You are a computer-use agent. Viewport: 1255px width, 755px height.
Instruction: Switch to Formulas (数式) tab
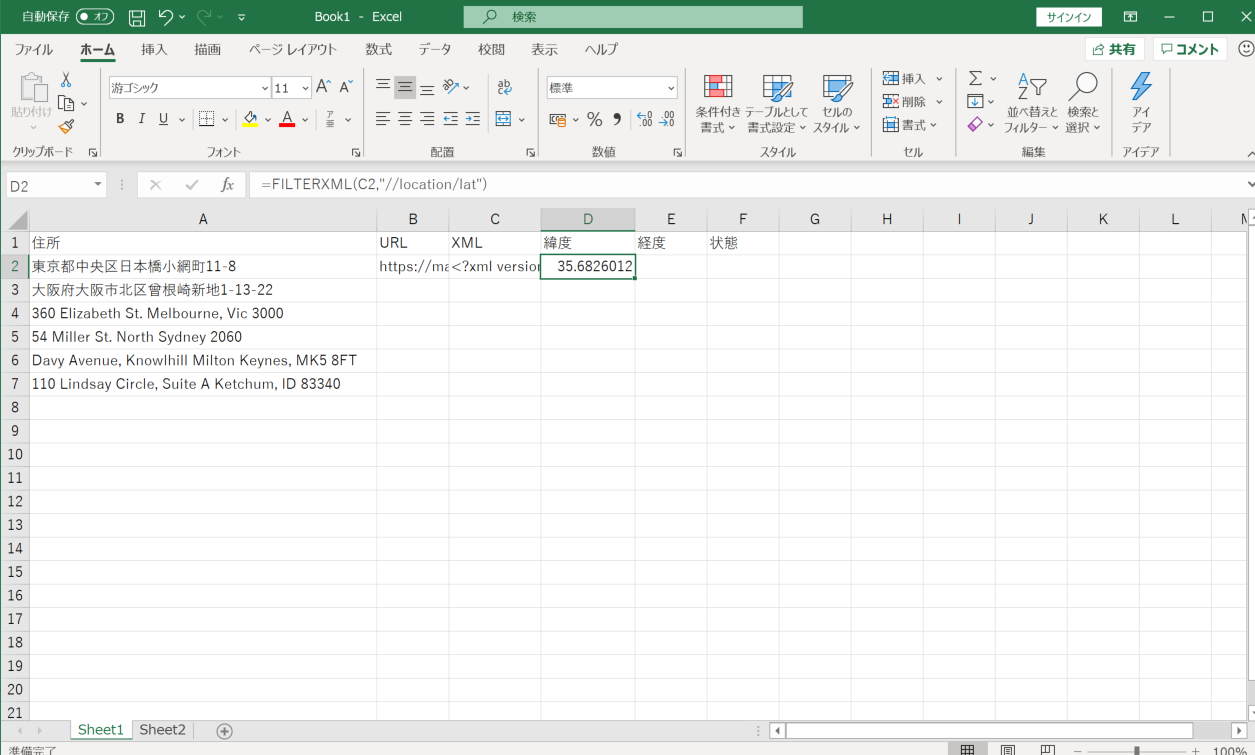coord(378,49)
